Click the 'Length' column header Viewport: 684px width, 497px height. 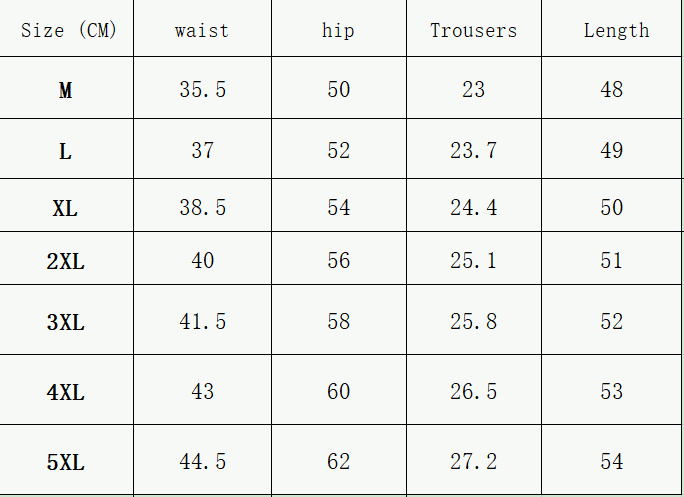pos(616,30)
